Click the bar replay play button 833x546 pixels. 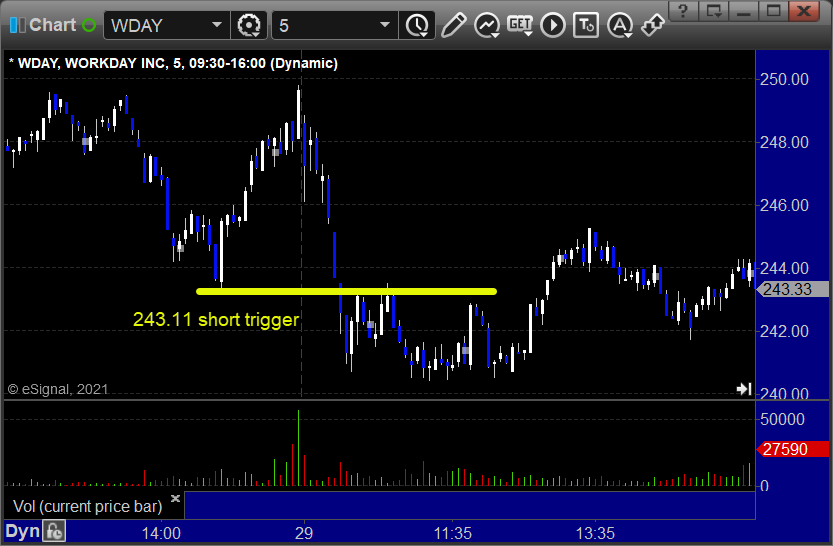click(553, 25)
